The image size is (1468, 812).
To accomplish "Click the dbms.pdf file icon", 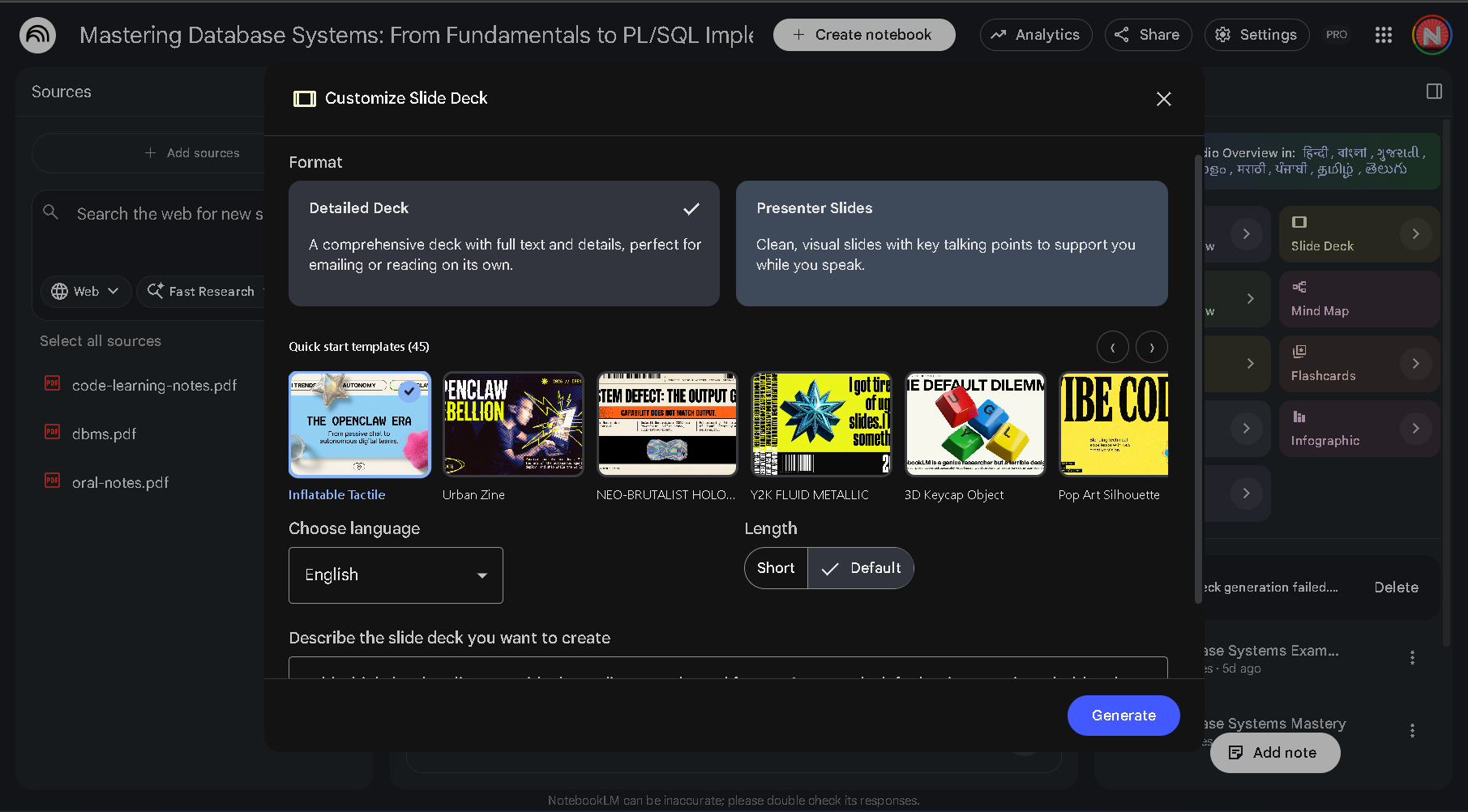I will point(52,432).
